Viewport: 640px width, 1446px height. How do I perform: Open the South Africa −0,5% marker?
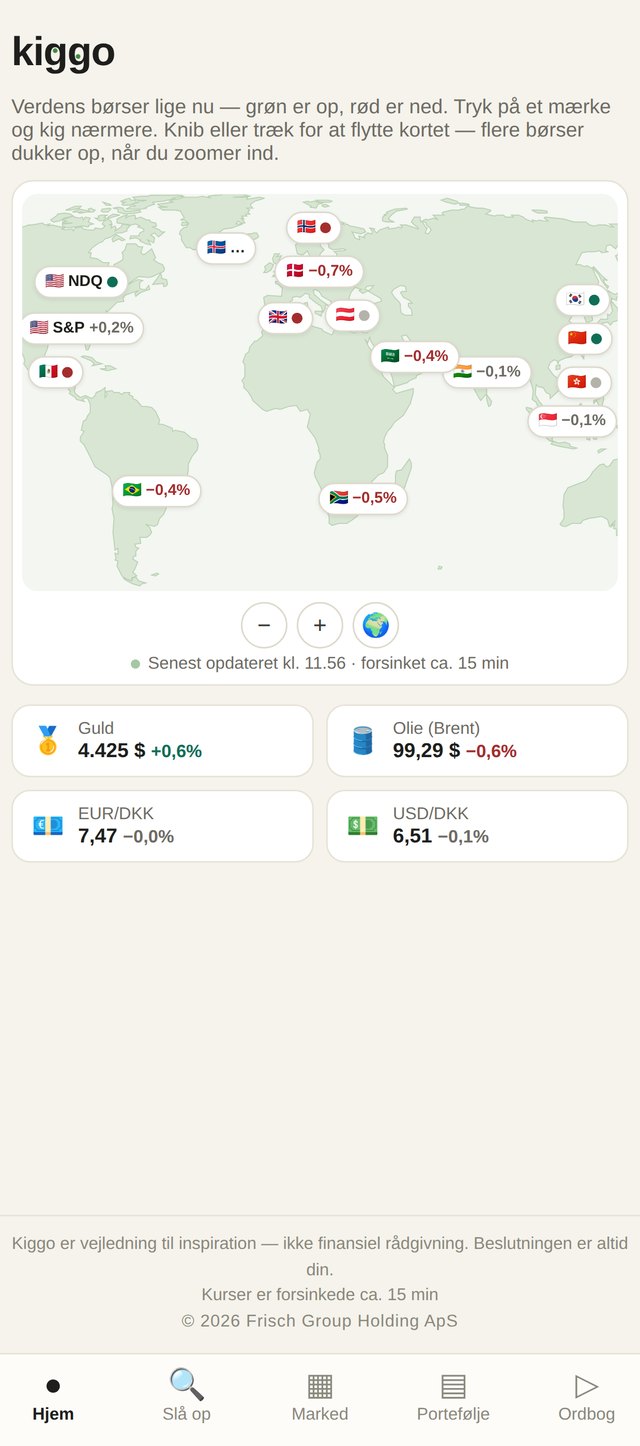(x=363, y=498)
